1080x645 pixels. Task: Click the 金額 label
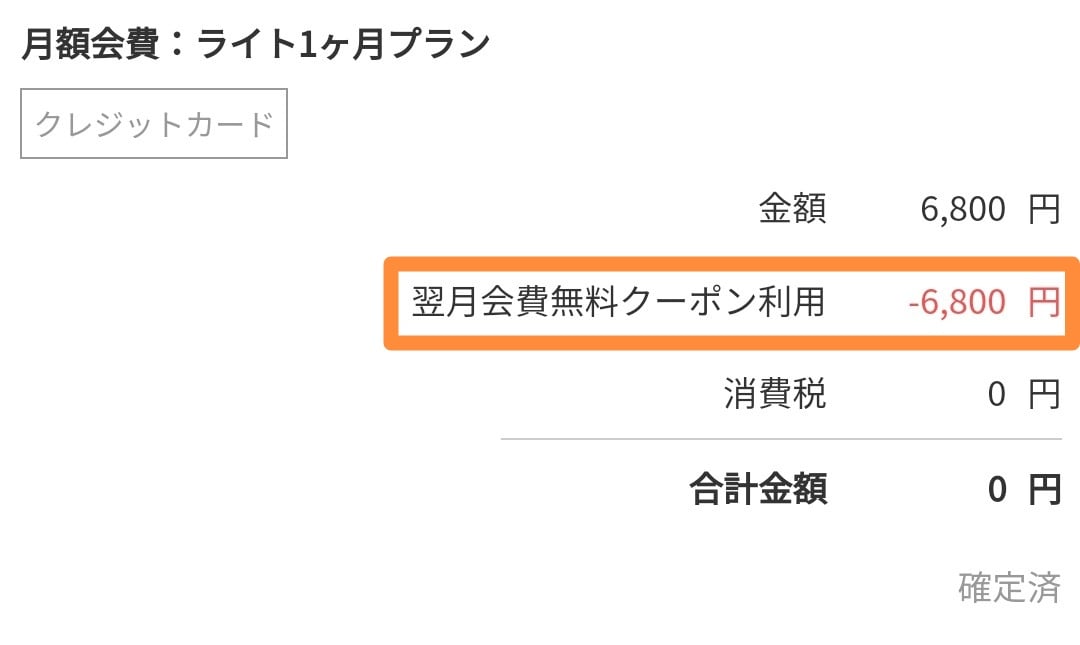point(792,210)
